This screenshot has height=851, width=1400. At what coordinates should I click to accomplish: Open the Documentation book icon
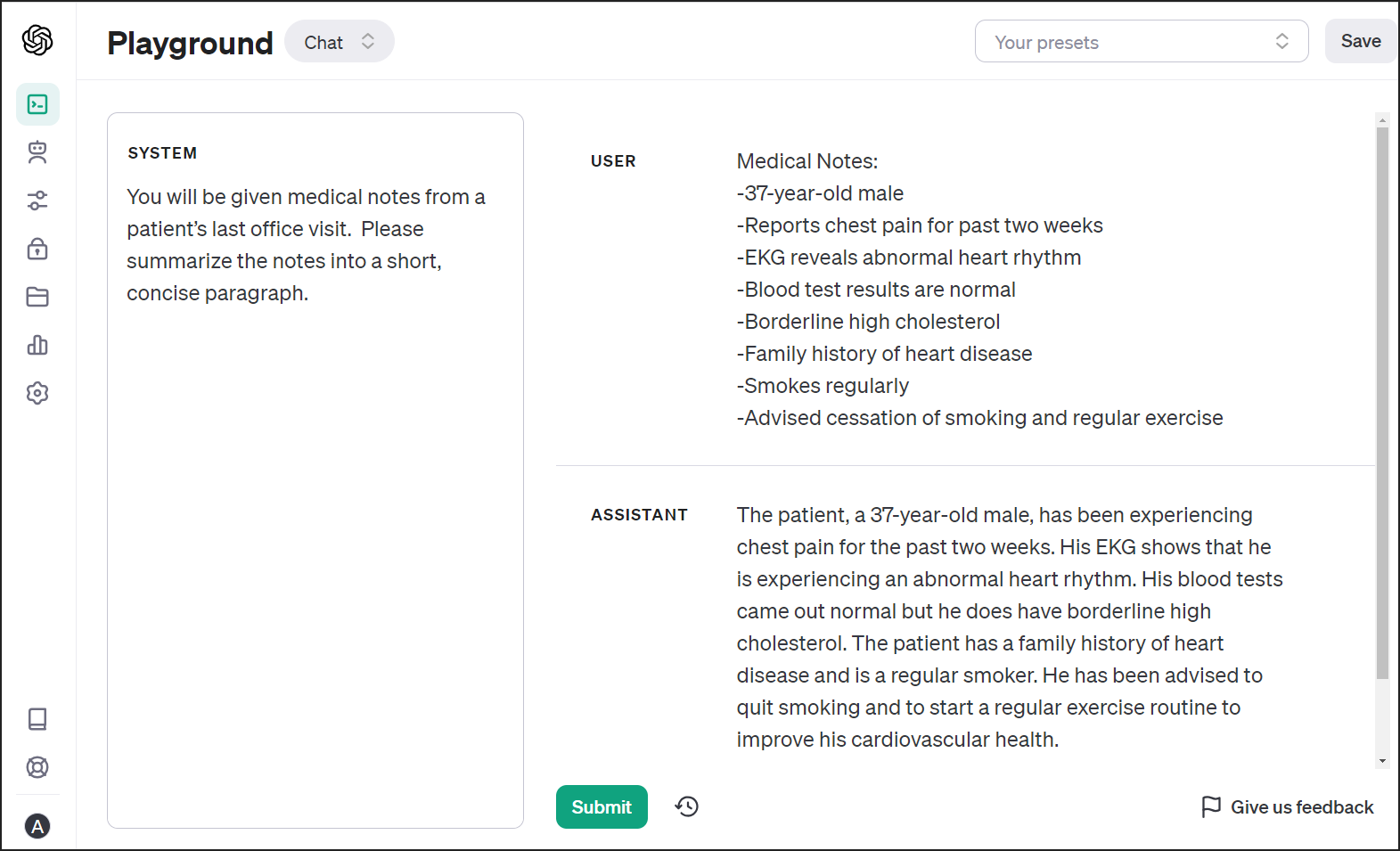37,719
